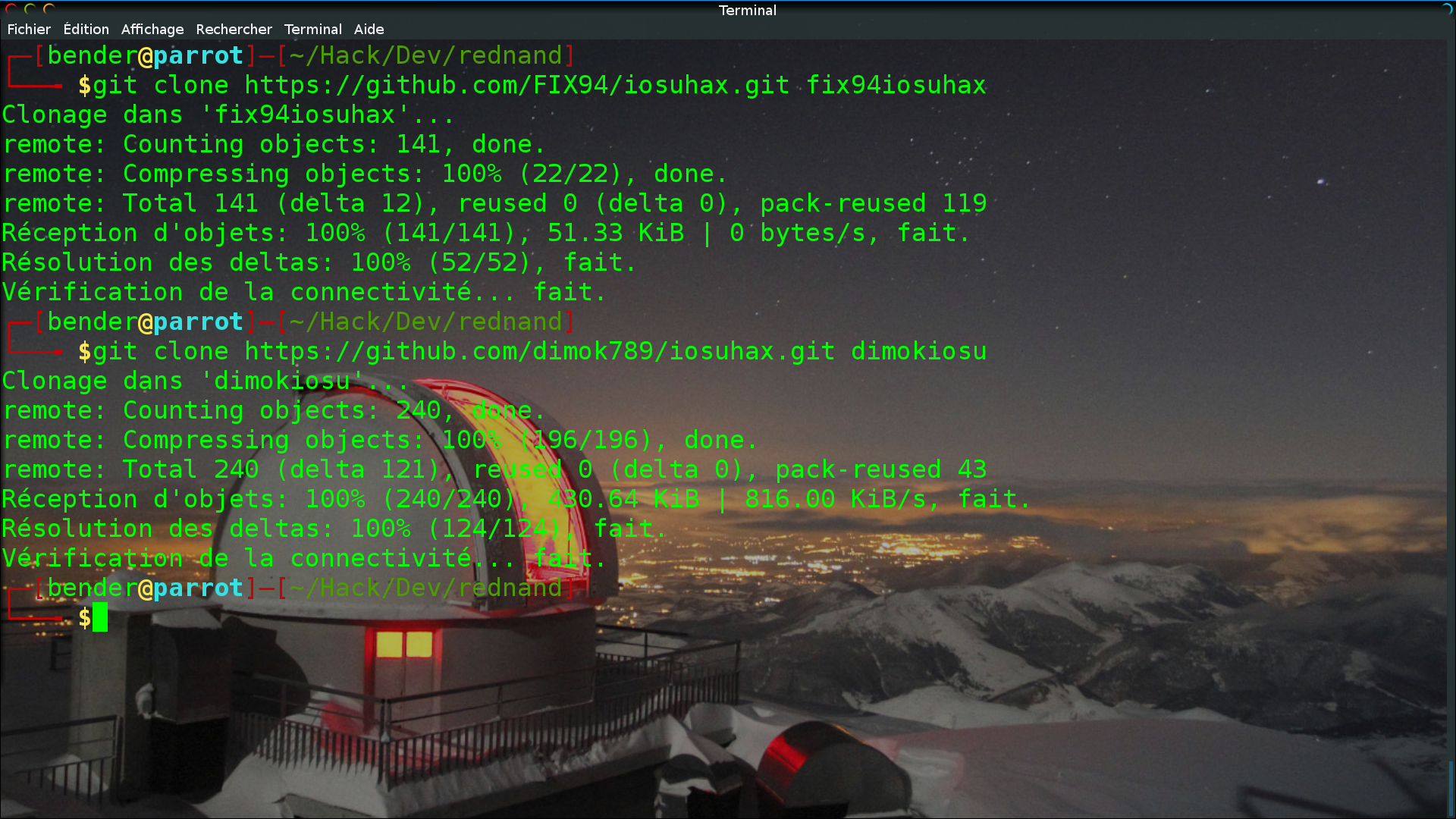Click the '0 bytes/s' transfer rate
The image size is (1456, 819).
798,233
